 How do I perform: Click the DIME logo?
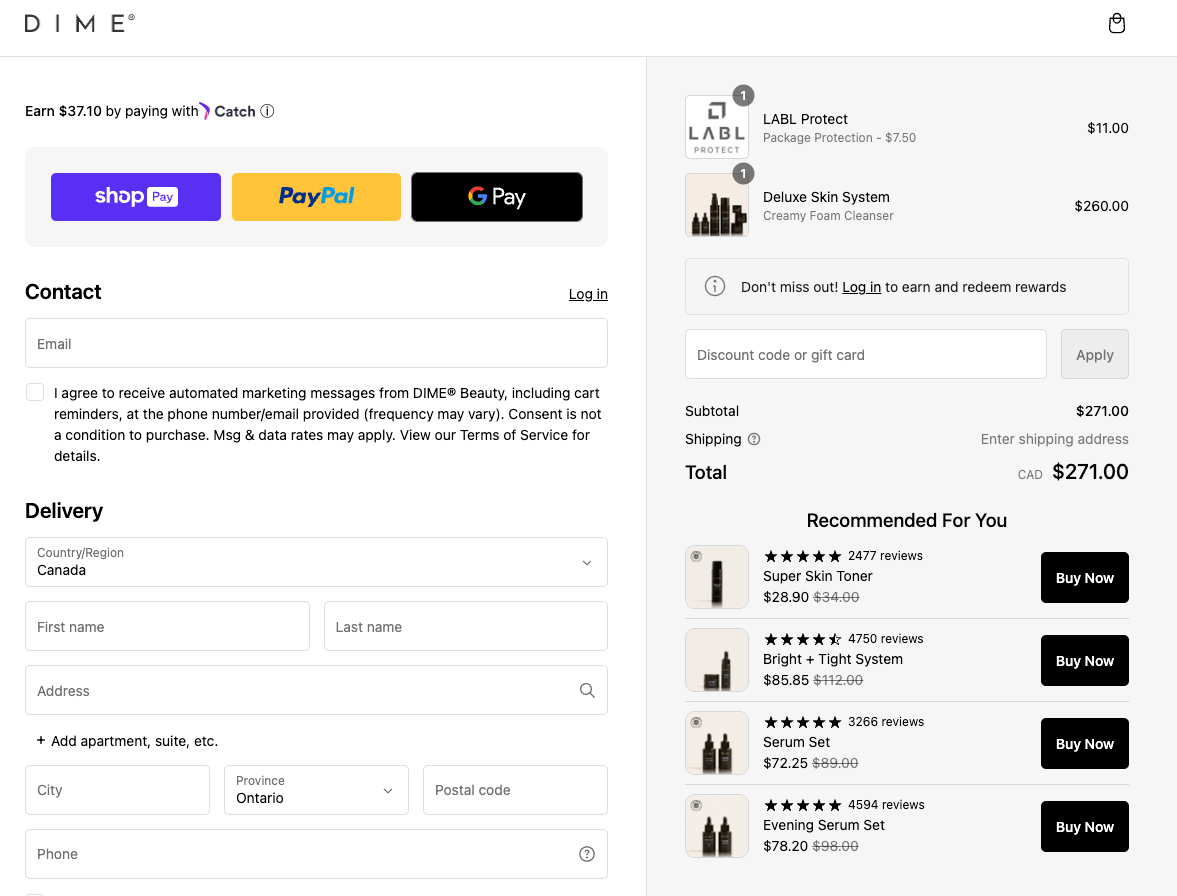coord(80,23)
